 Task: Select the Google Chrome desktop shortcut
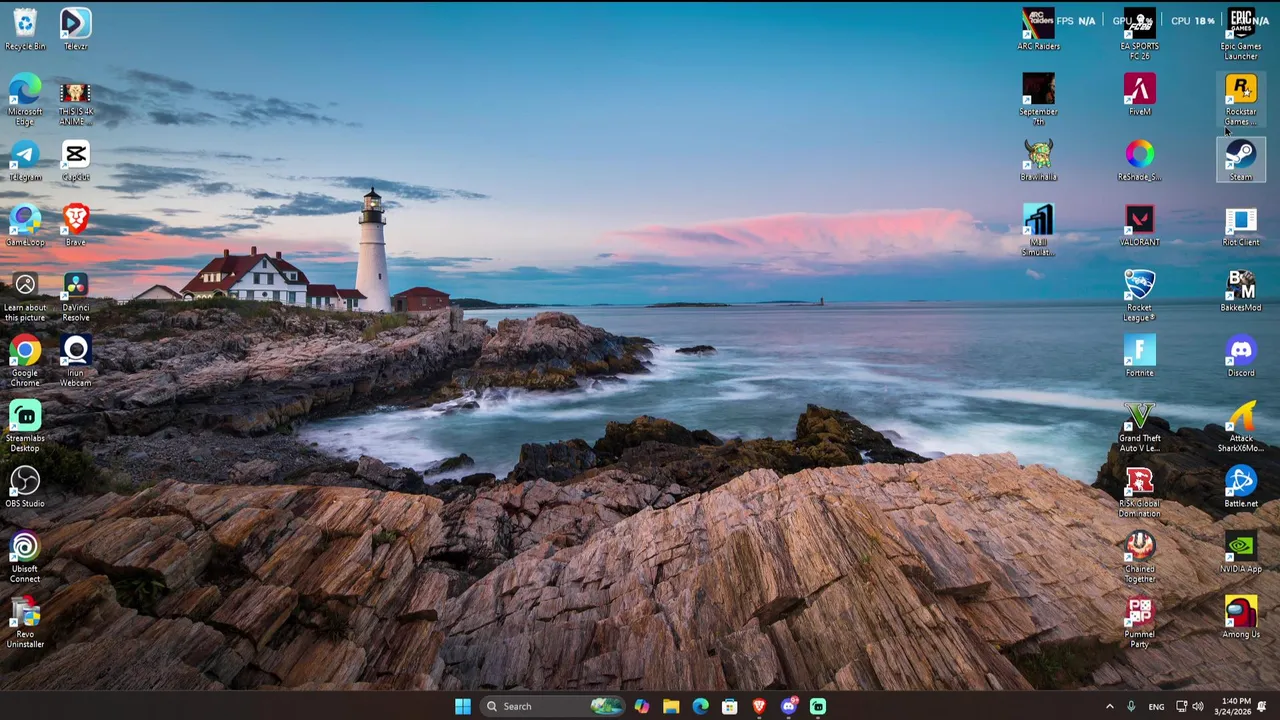(x=25, y=362)
